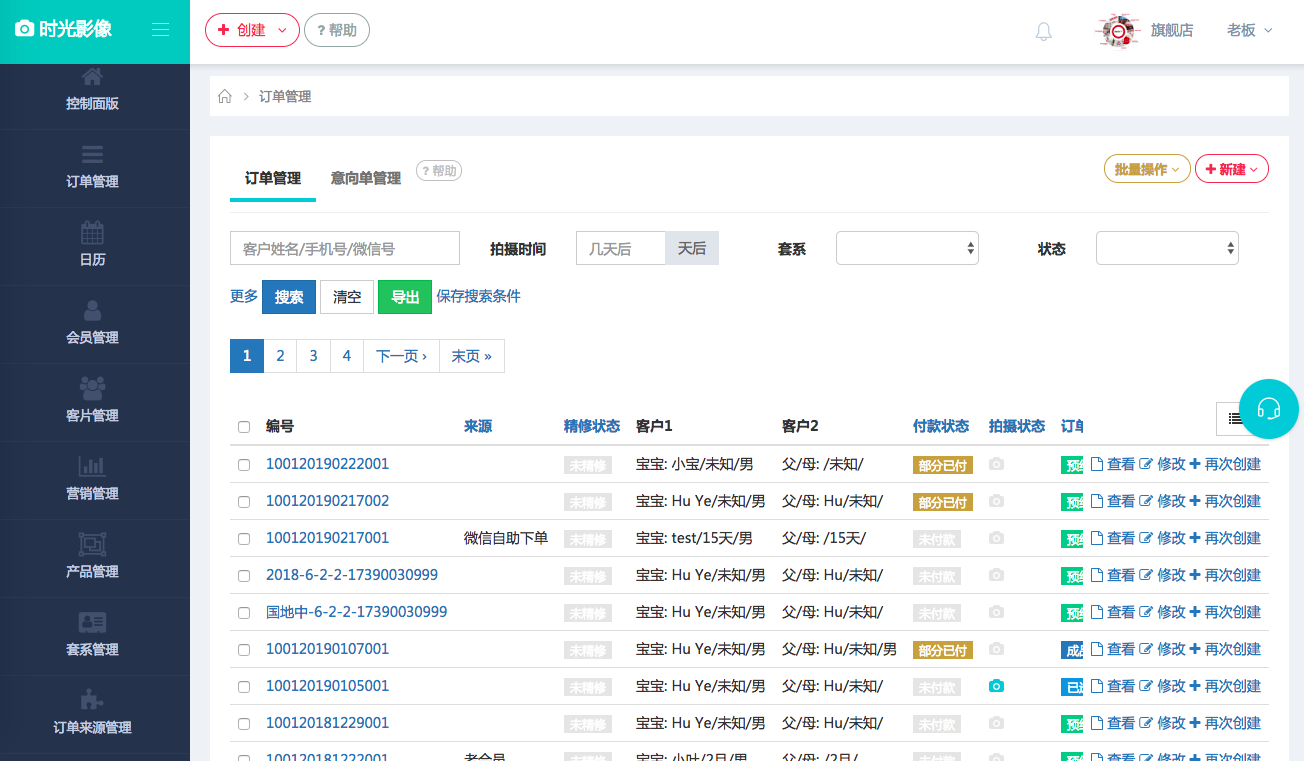The width and height of the screenshot is (1304, 761).
Task: Click the customer name/phone/WeChat search field
Action: [344, 247]
